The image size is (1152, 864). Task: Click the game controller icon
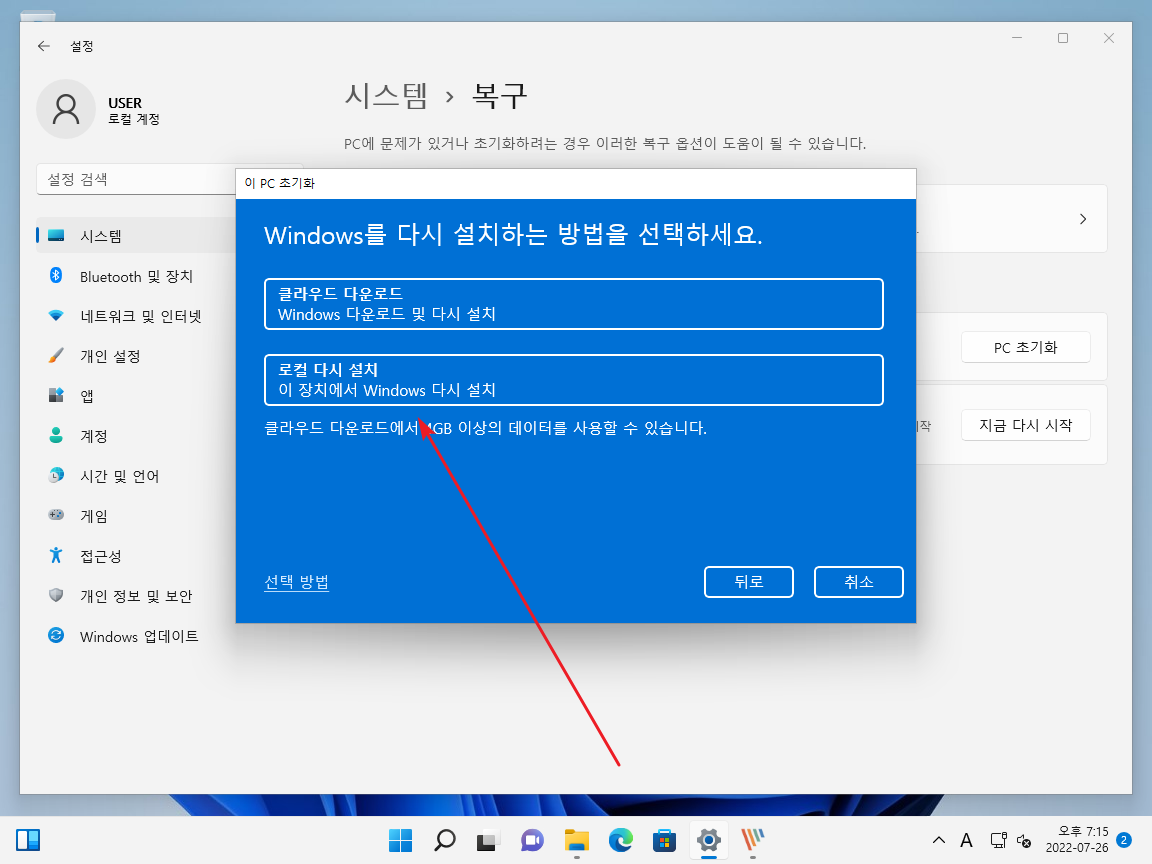[x=56, y=515]
